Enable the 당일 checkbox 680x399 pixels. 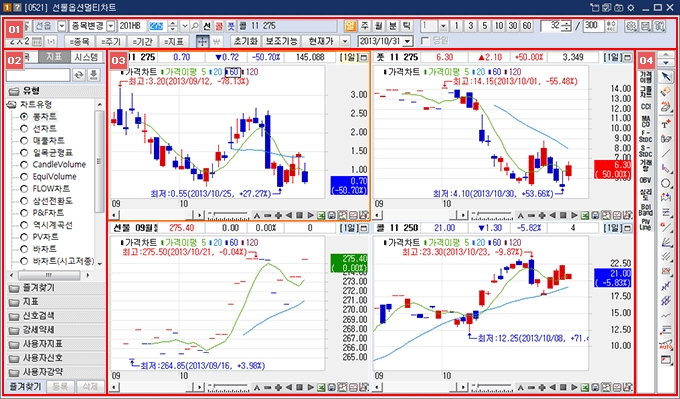pyautogui.click(x=426, y=41)
